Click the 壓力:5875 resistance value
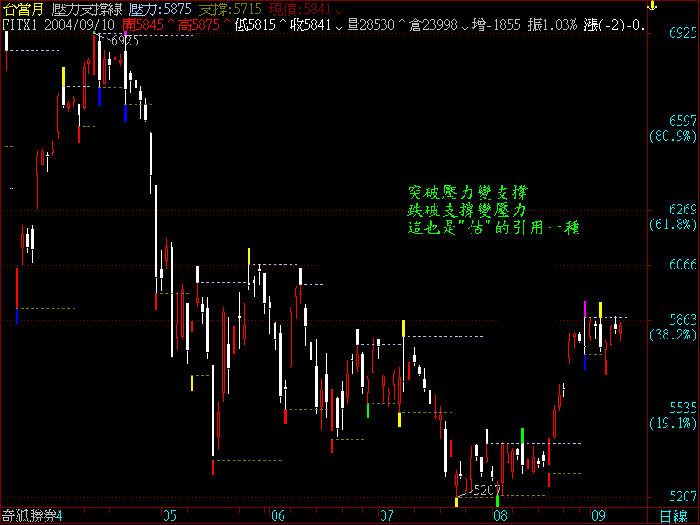Screen dimensions: 700x525 tap(160, 9)
